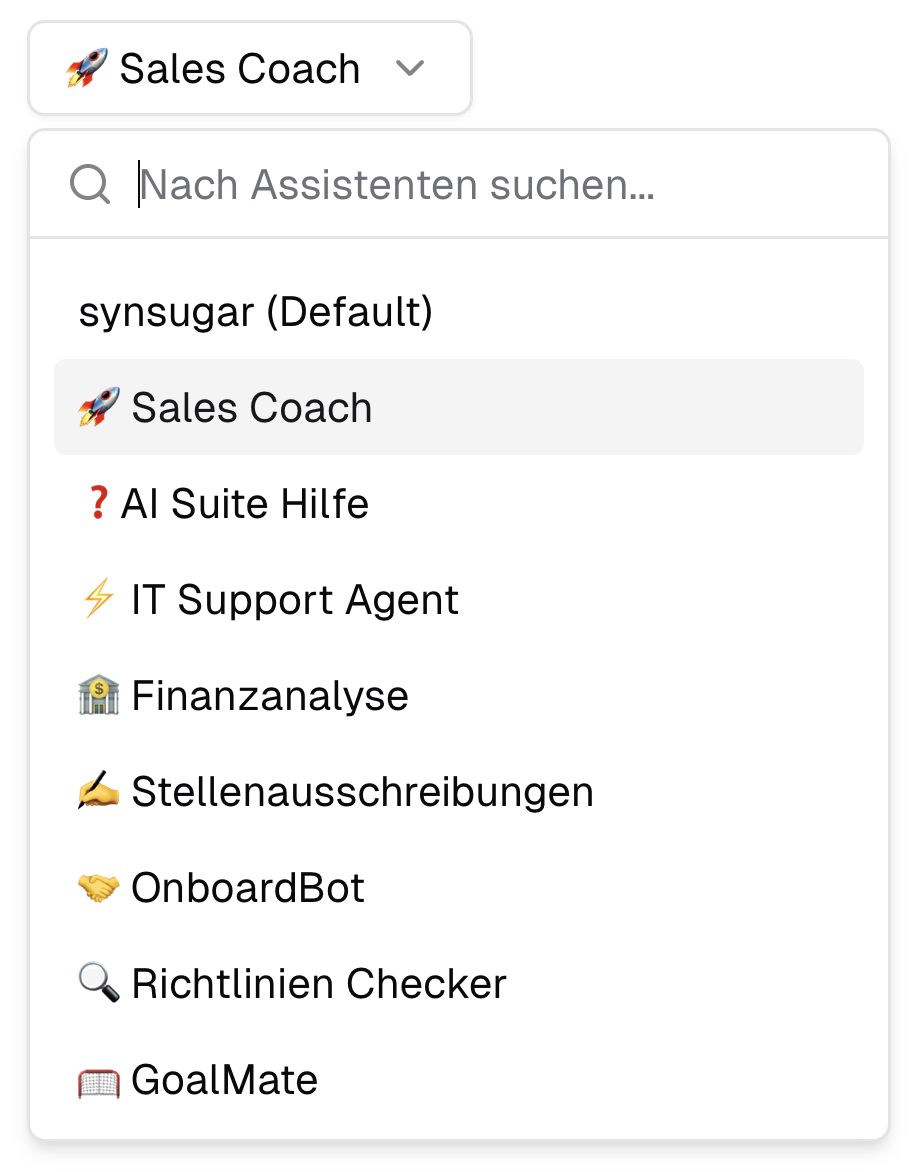This screenshot has width=924, height=1172.
Task: Choose AI Suite Hilfe from the list
Action: coord(244,503)
